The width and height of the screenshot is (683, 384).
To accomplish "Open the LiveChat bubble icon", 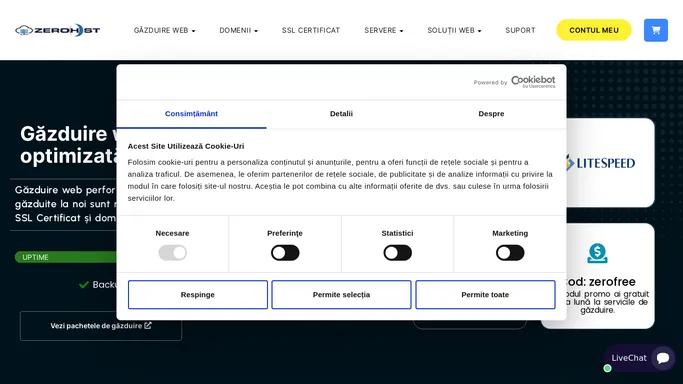I will click(x=663, y=358).
